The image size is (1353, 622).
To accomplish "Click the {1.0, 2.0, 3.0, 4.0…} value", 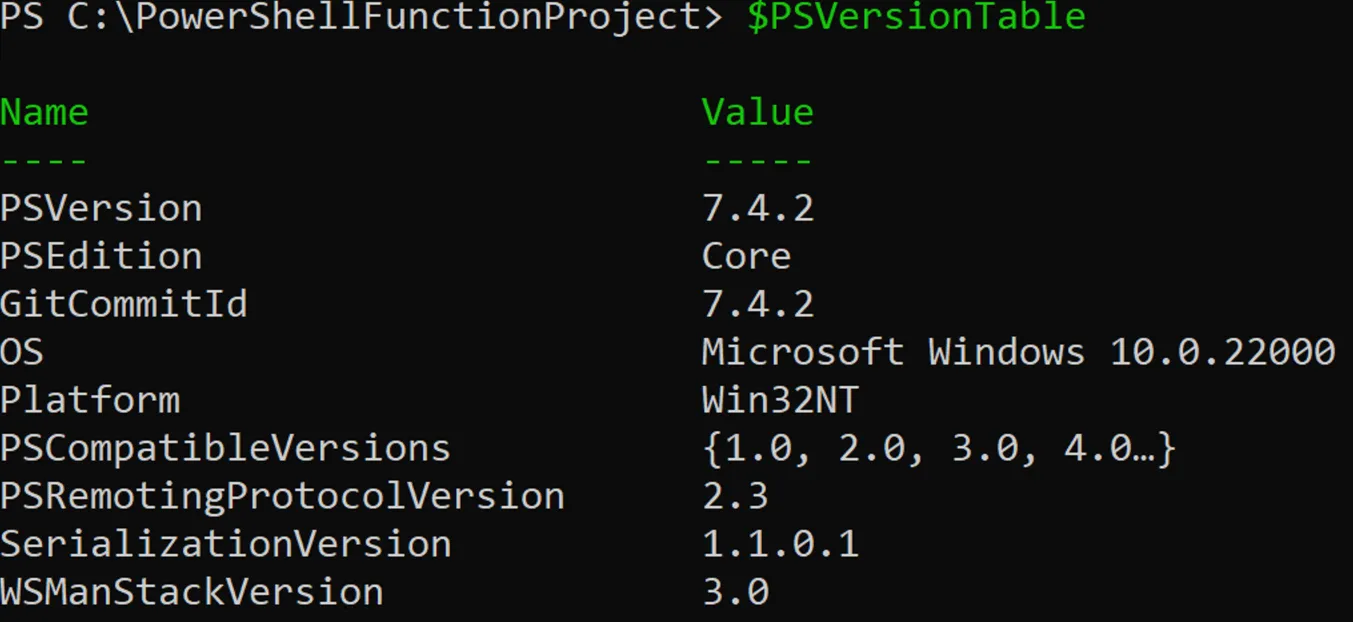I will pyautogui.click(x=940, y=449).
